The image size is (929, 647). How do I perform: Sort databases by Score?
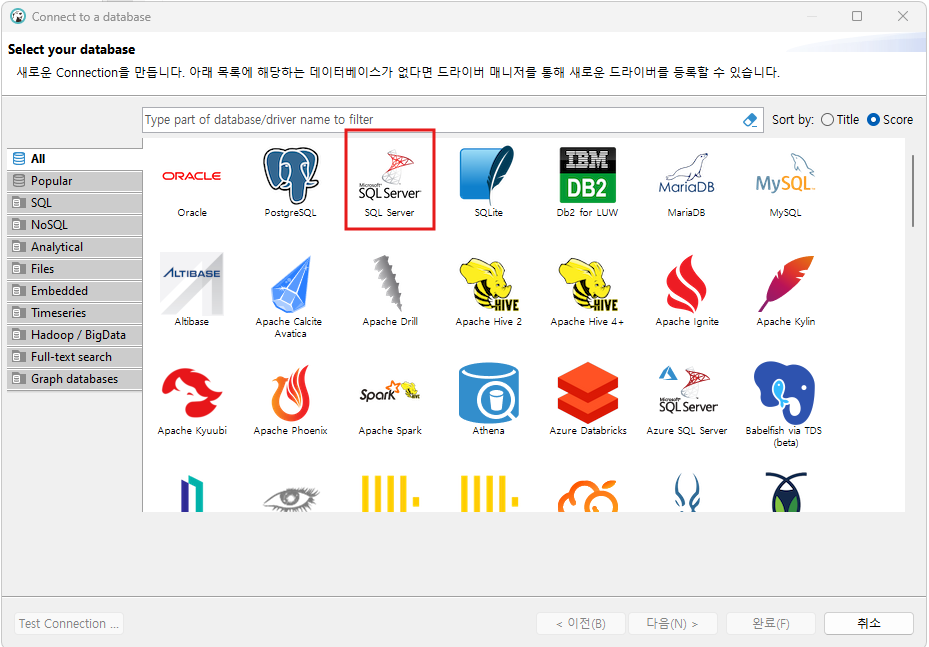[890, 120]
